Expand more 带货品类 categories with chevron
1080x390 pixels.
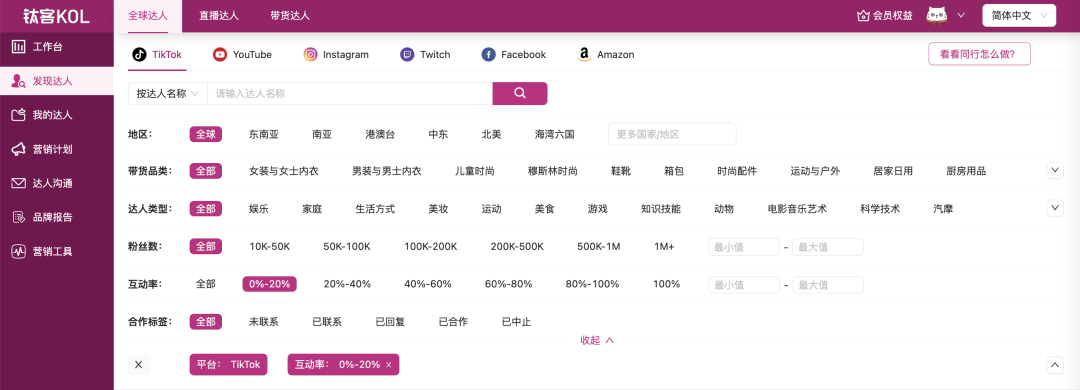[x=1055, y=170]
